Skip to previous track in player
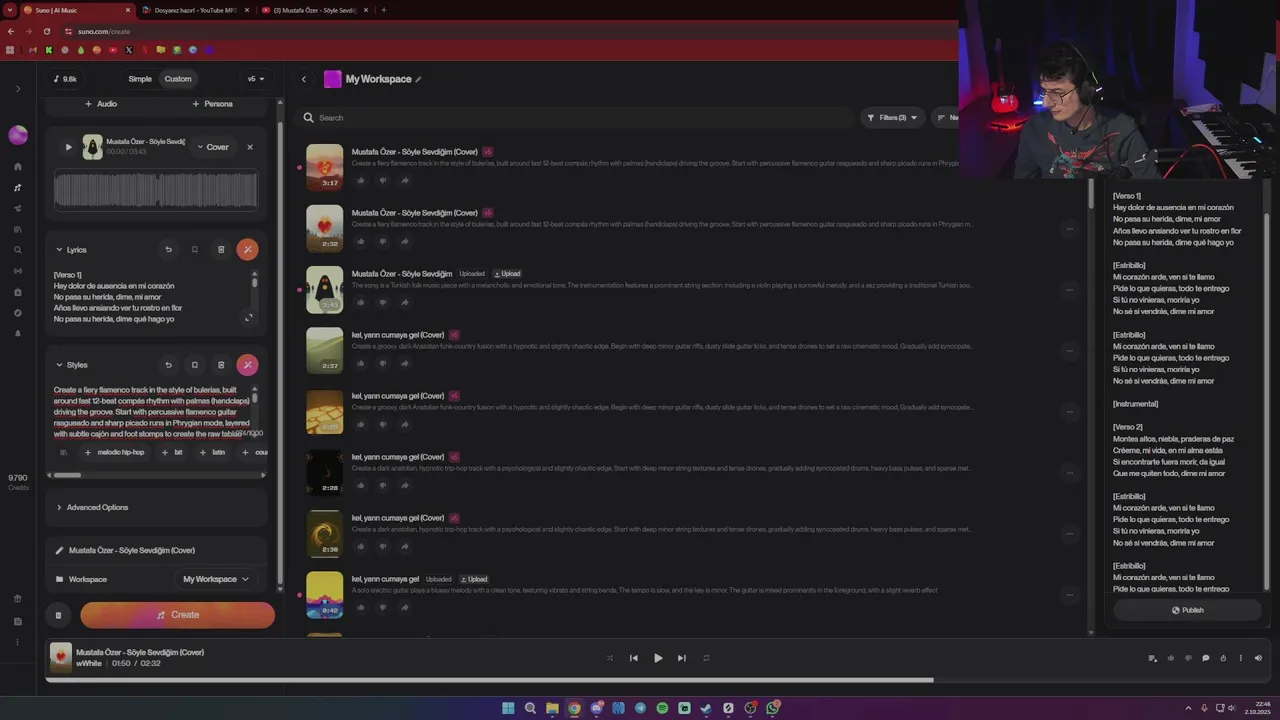Screen dimensions: 1280x720 pyautogui.click(x=634, y=658)
